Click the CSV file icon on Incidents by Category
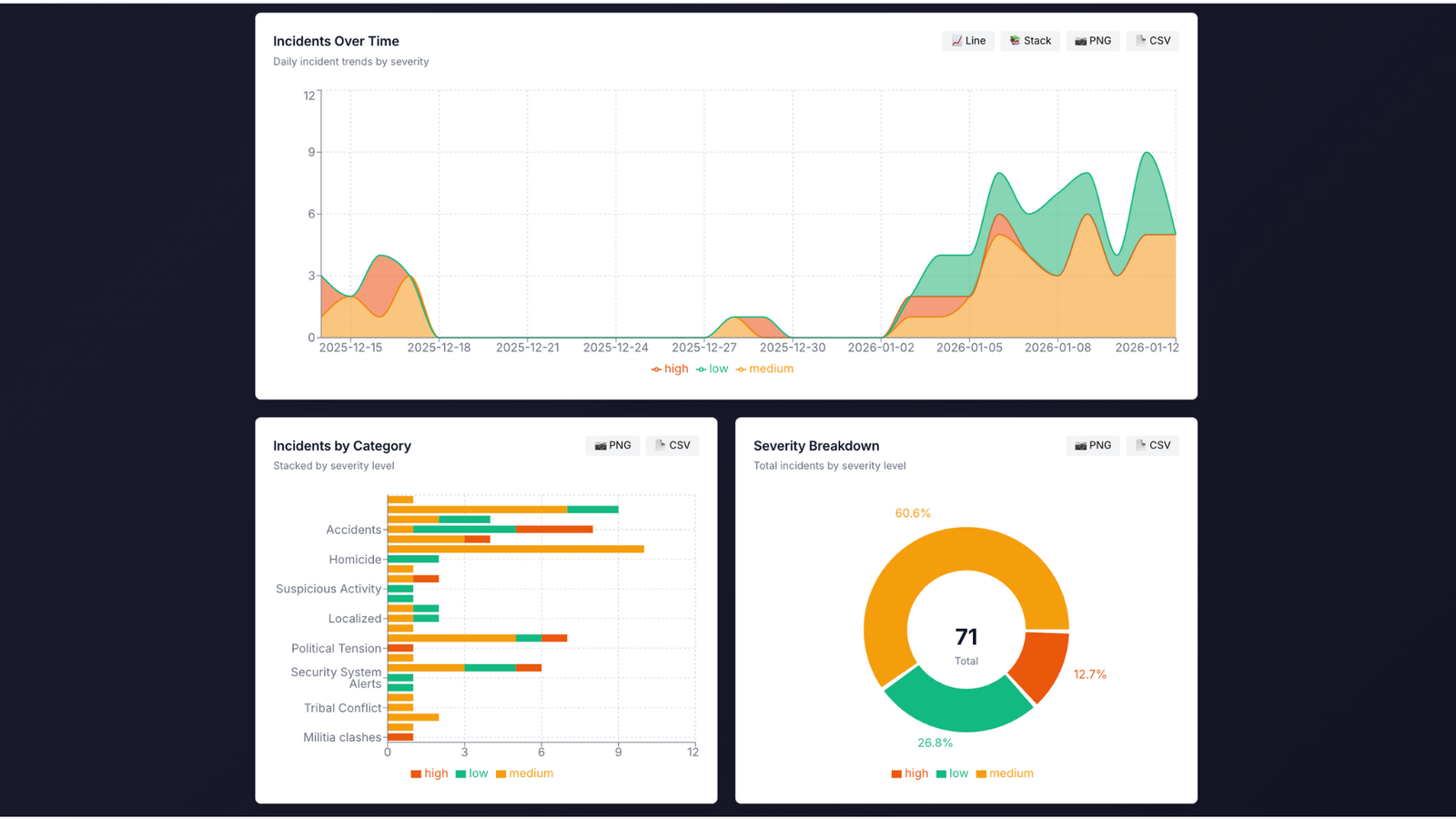 660,445
